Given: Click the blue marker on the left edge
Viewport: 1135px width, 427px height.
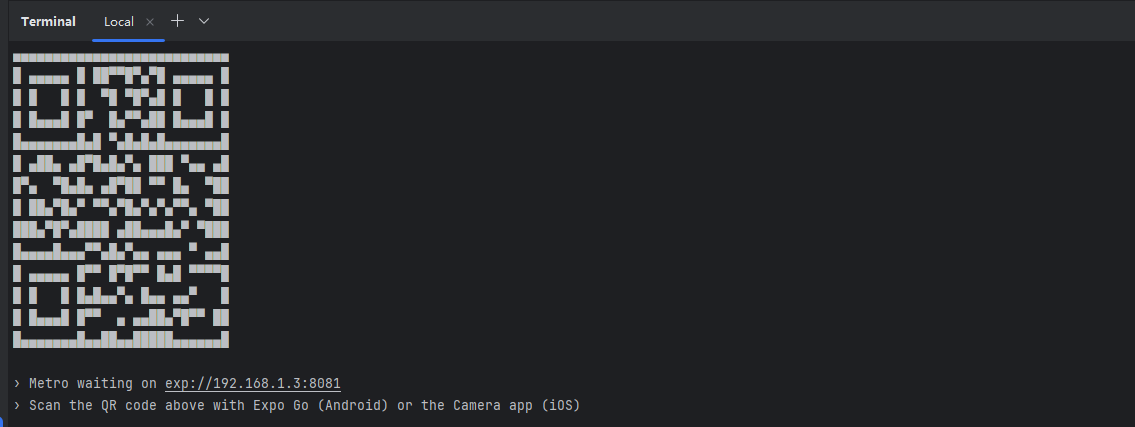Looking at the screenshot, I should point(1,421).
